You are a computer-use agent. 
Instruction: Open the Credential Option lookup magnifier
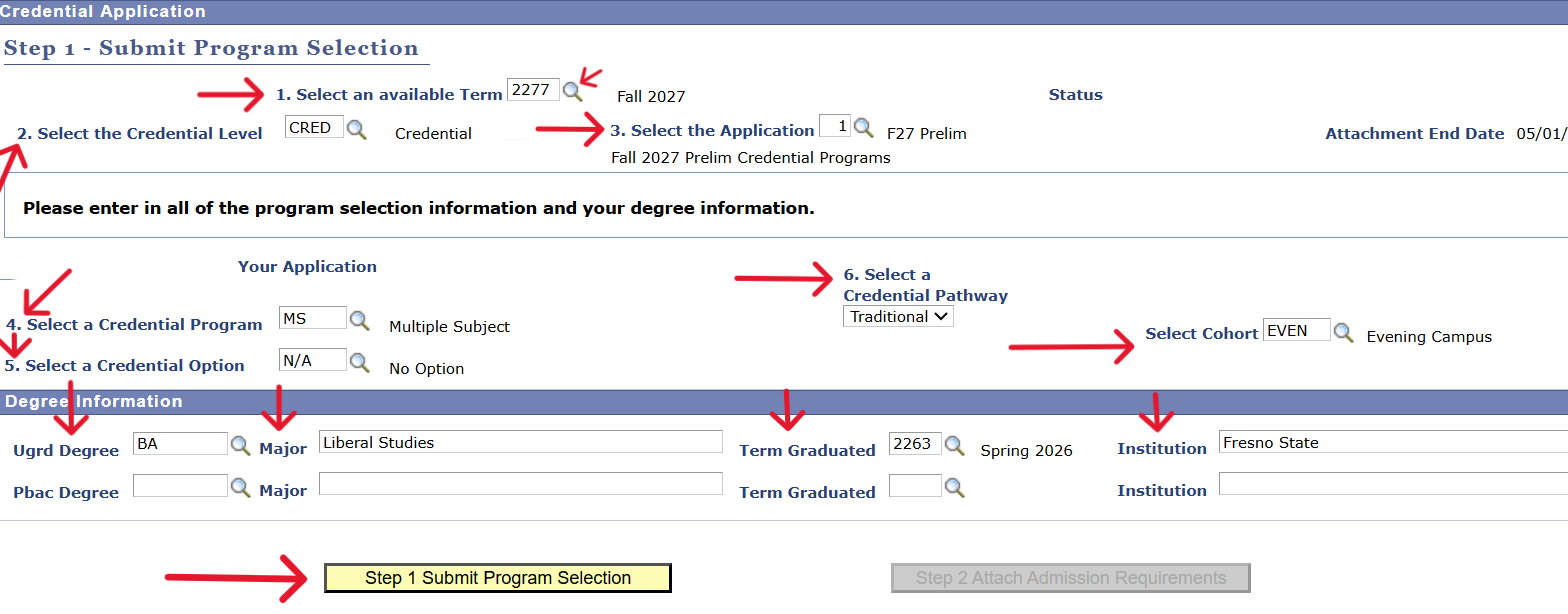coord(359,362)
